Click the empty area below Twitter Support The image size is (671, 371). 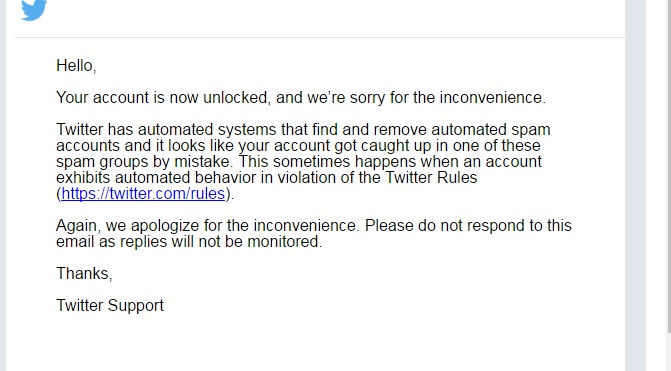coord(315,344)
